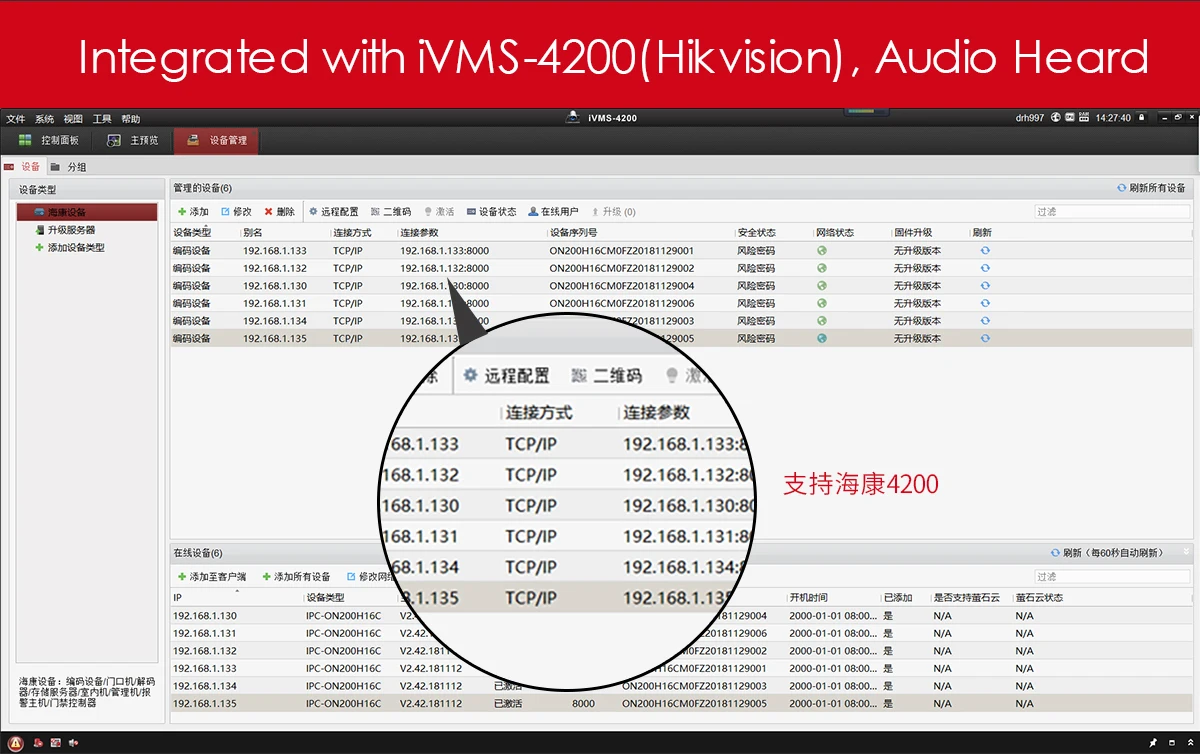
Task: Click the managed devices 过滤 filter field
Action: coord(1112,212)
